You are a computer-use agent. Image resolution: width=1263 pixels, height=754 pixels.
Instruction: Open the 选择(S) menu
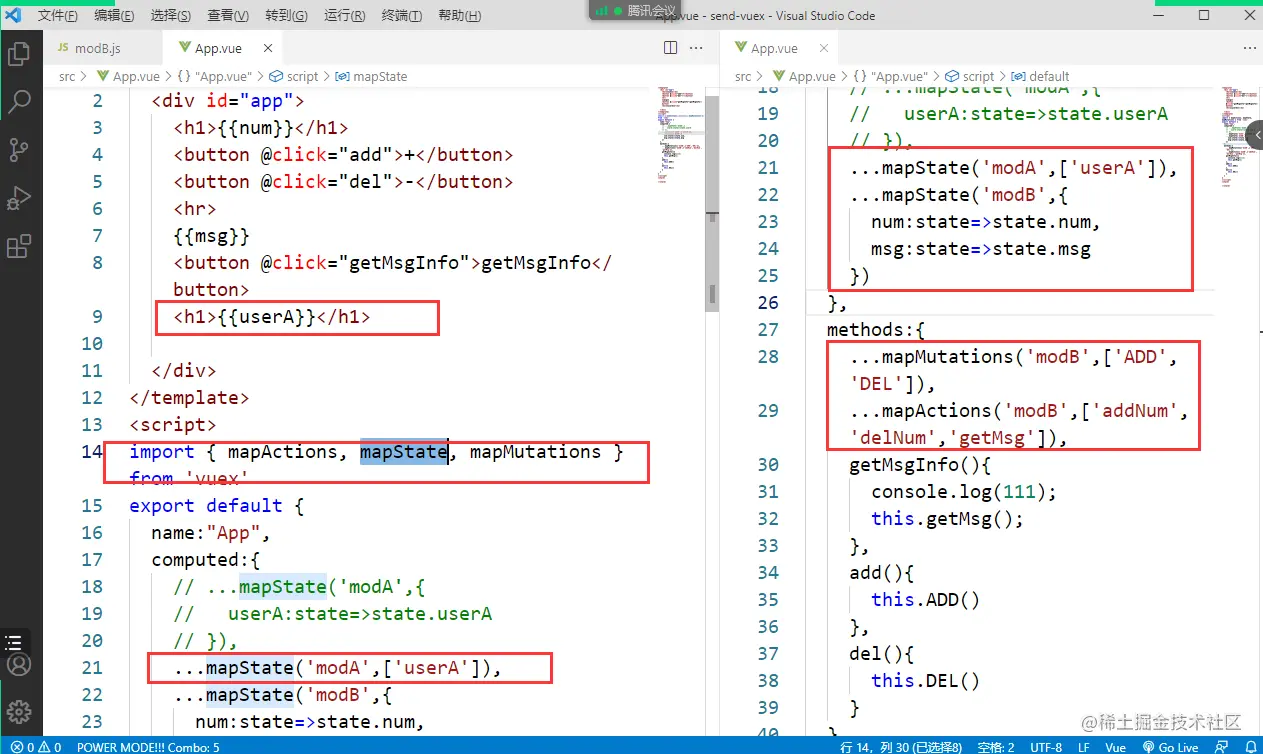tap(171, 16)
